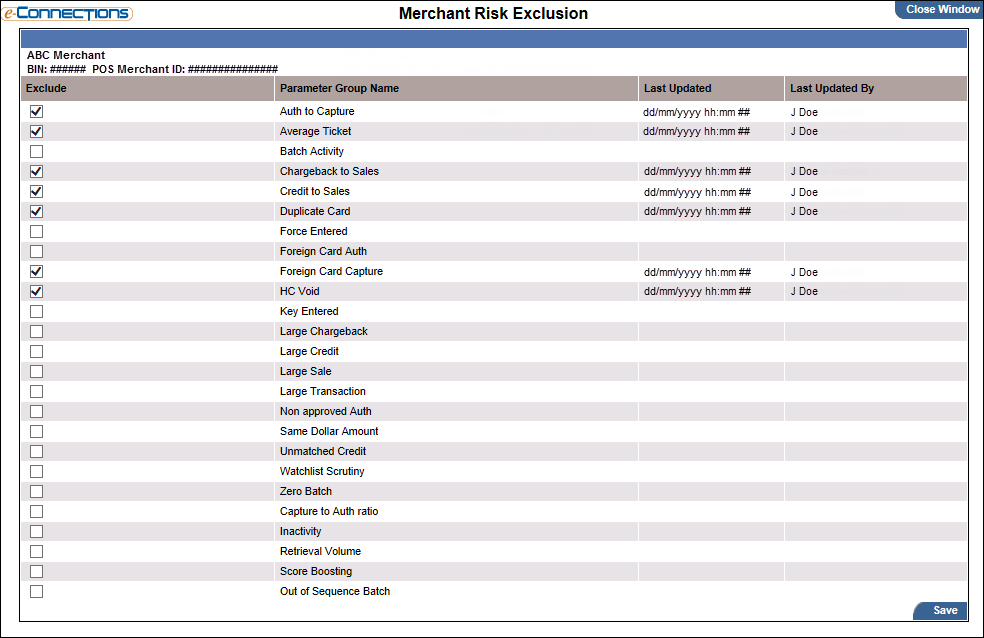The image size is (984, 638).
Task: Uncheck the Credit to Sales exclusion
Action: coord(37,192)
